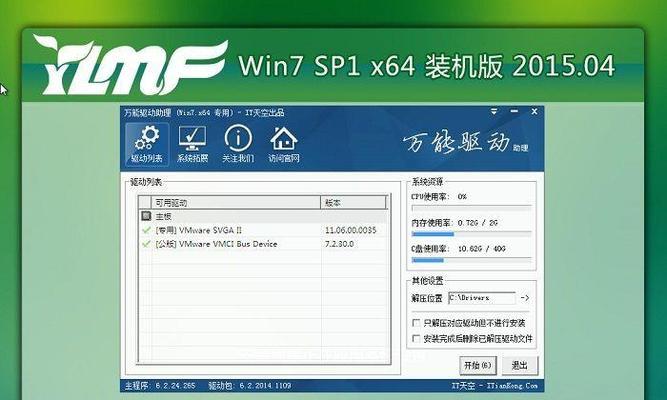
Task: Toggle the 主板 category checkbox
Action: 146,216
